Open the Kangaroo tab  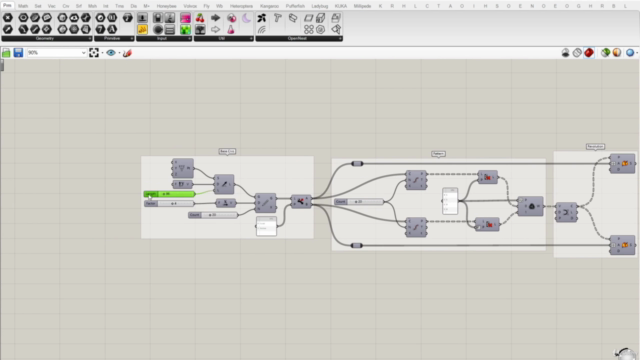pos(269,6)
